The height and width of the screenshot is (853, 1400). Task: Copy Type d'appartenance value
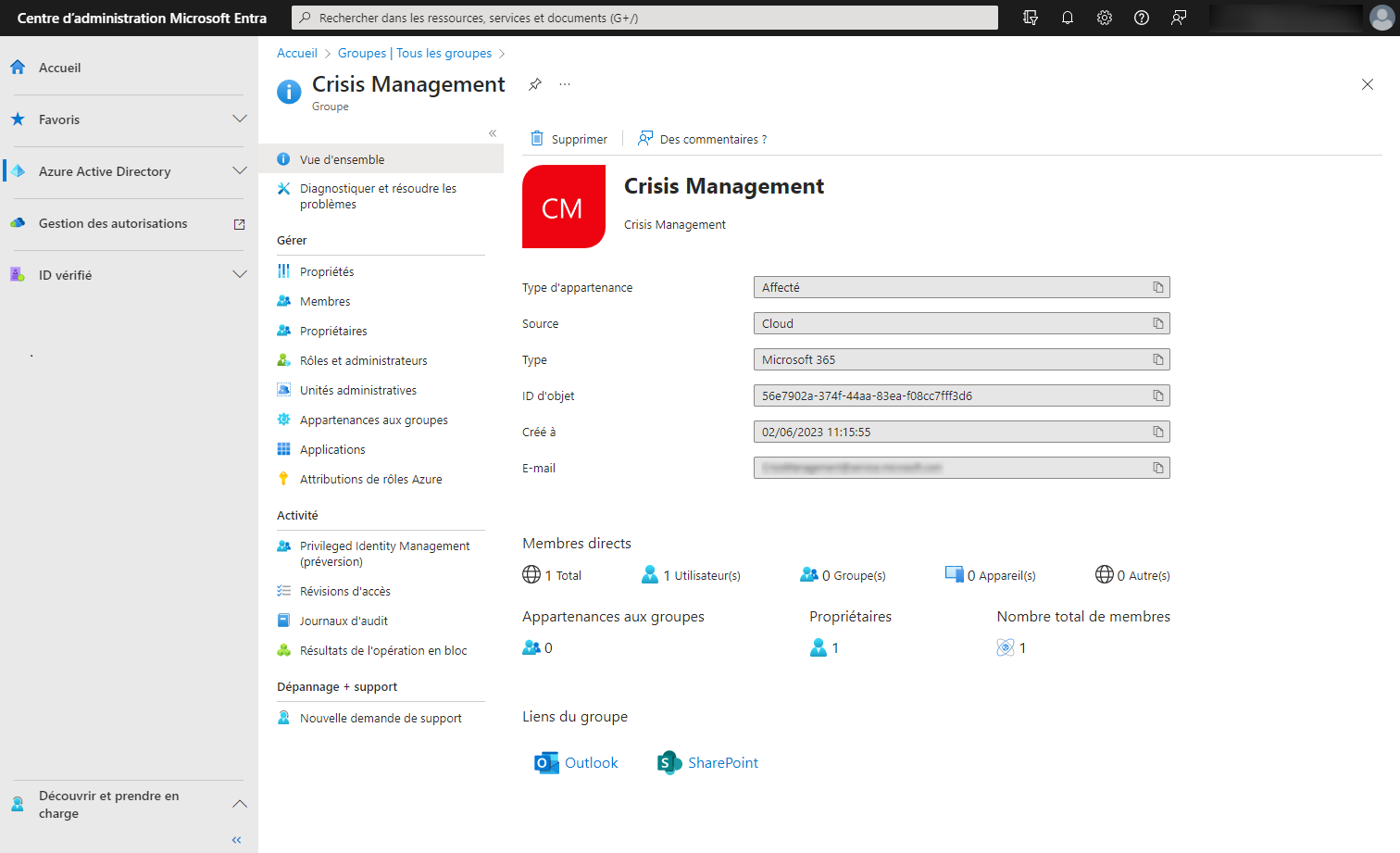(1158, 287)
